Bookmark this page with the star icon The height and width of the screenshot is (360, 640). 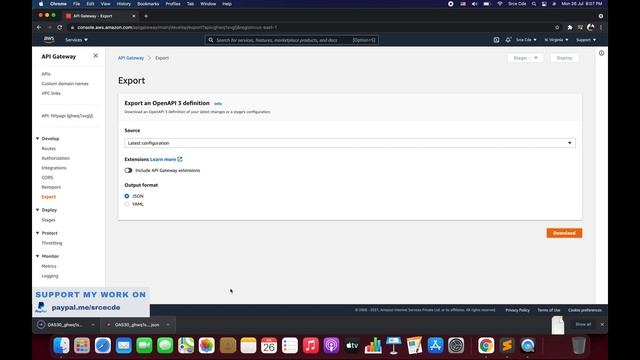tap(557, 27)
